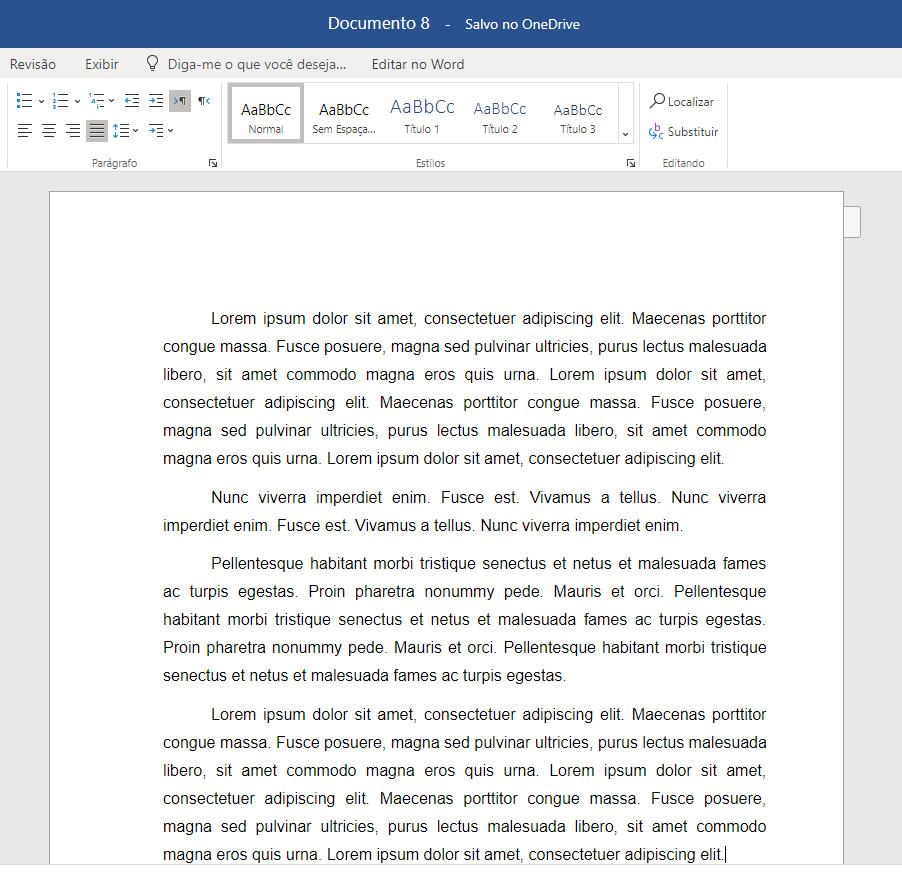Click the bulleted list icon
This screenshot has height=883, width=902.
[25, 100]
